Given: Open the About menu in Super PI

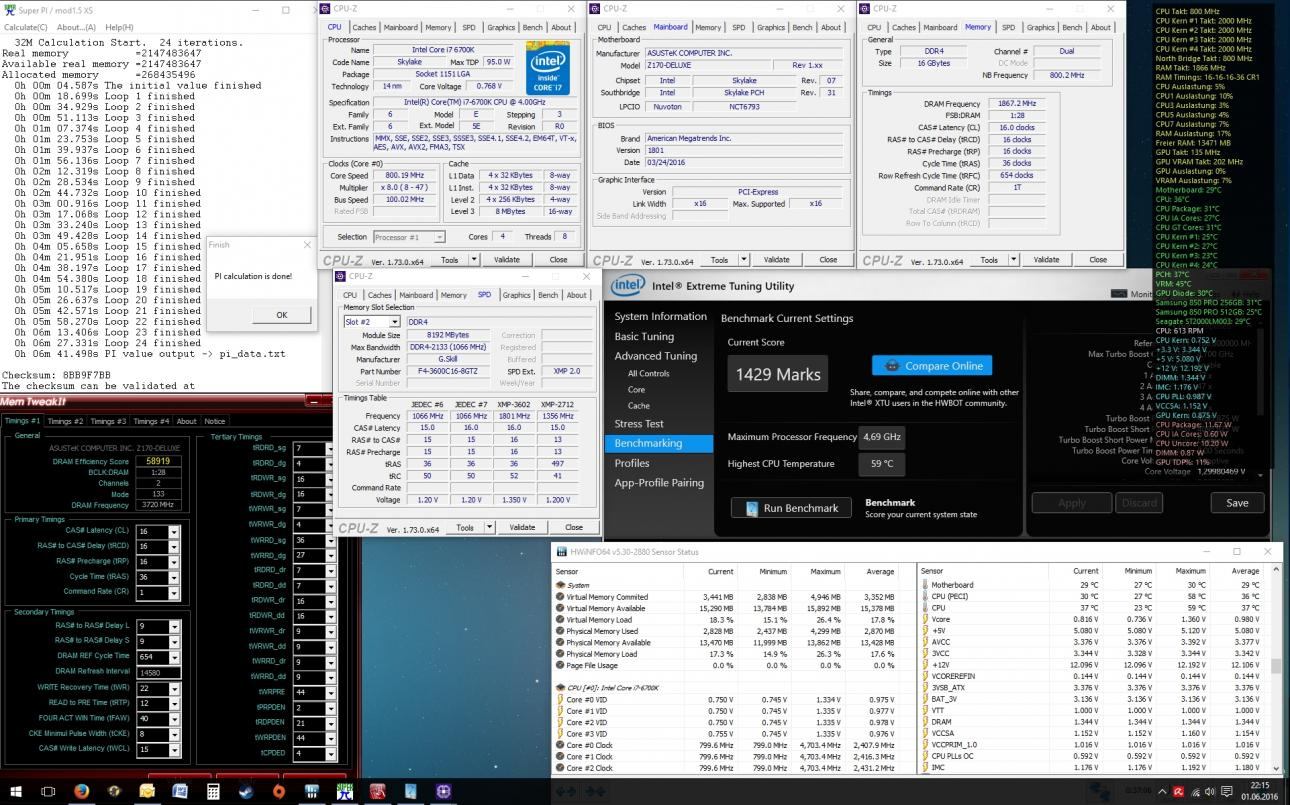Looking at the screenshot, I should pyautogui.click(x=76, y=27).
